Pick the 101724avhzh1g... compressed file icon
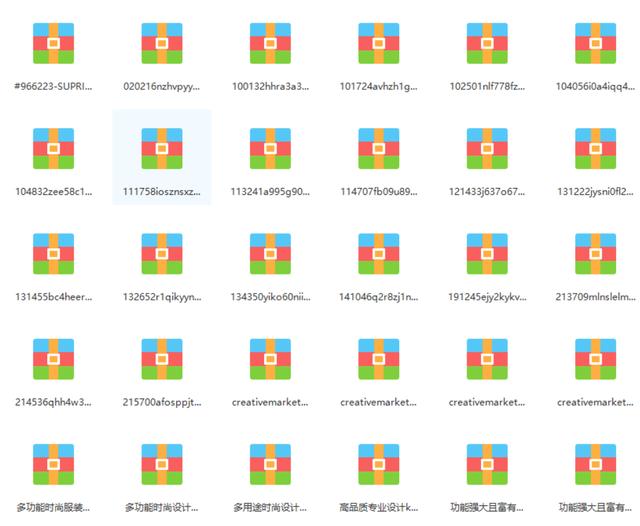 coord(379,43)
